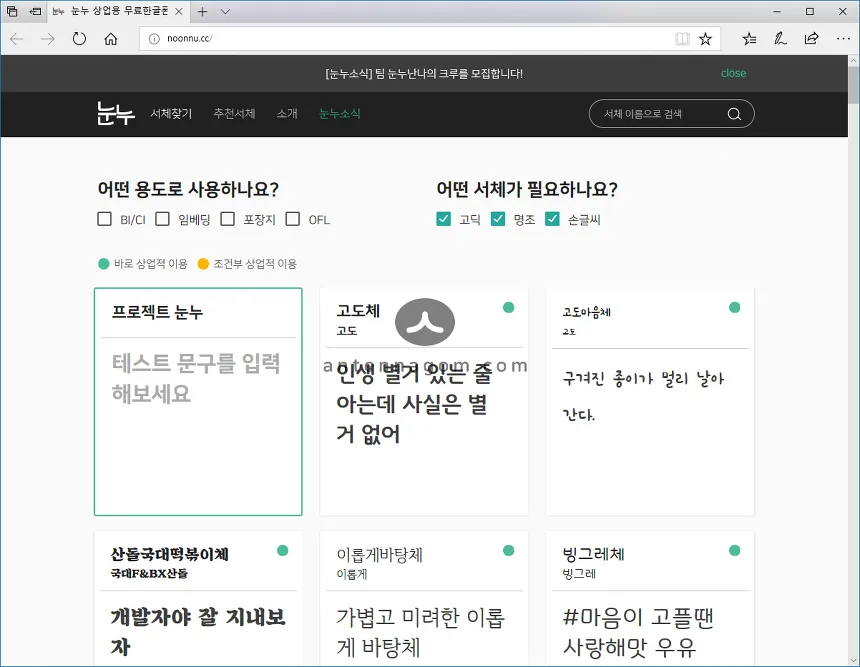This screenshot has width=860, height=667.
Task: Click the magnifier icon in font search
Action: 734,114
